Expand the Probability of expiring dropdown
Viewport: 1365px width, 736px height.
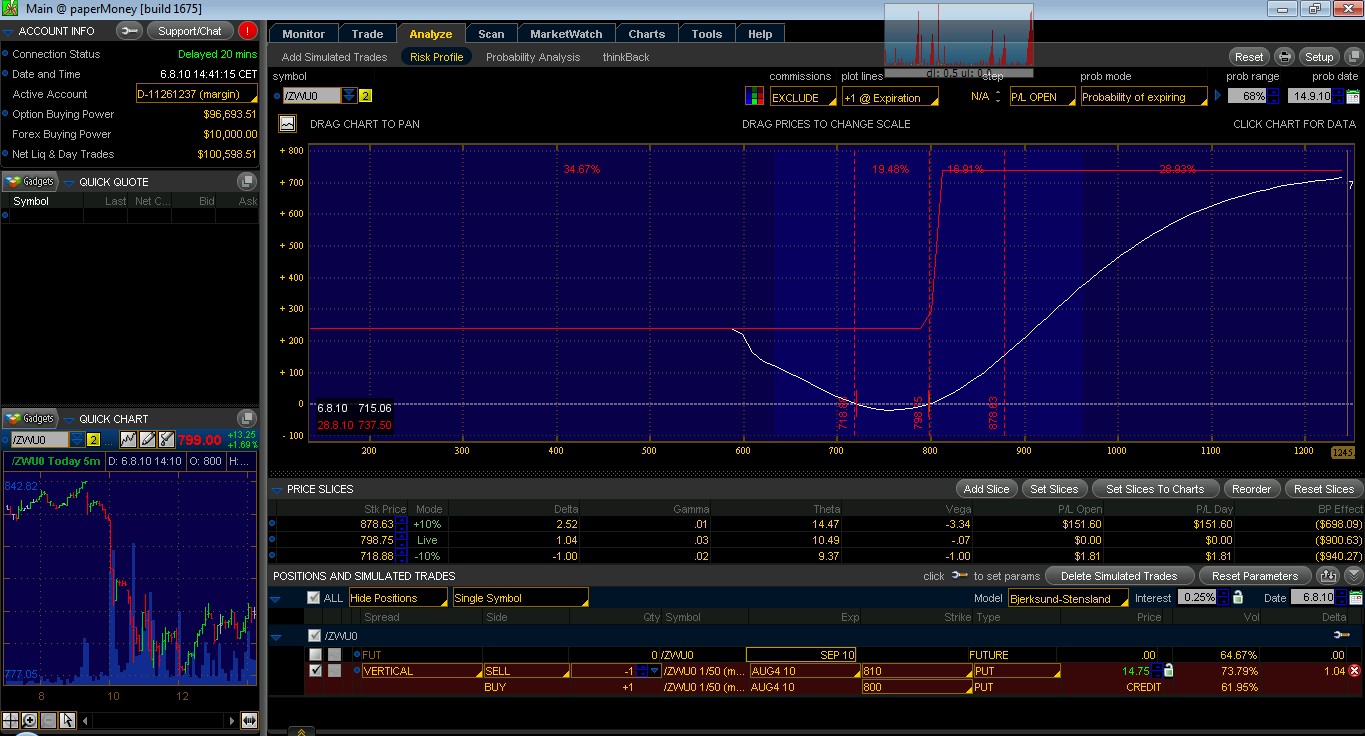1143,97
